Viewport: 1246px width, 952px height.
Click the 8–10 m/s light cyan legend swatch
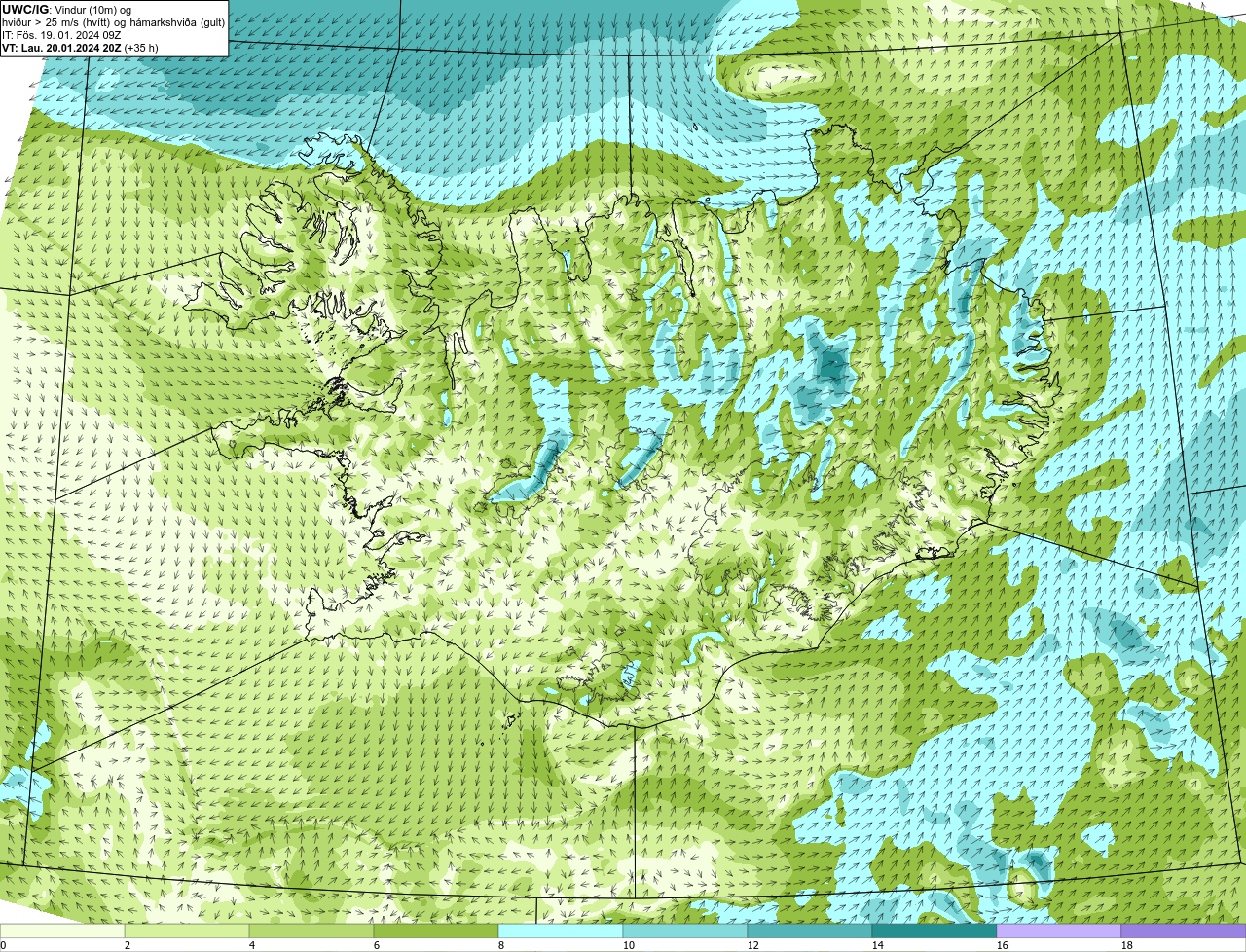coord(561,932)
